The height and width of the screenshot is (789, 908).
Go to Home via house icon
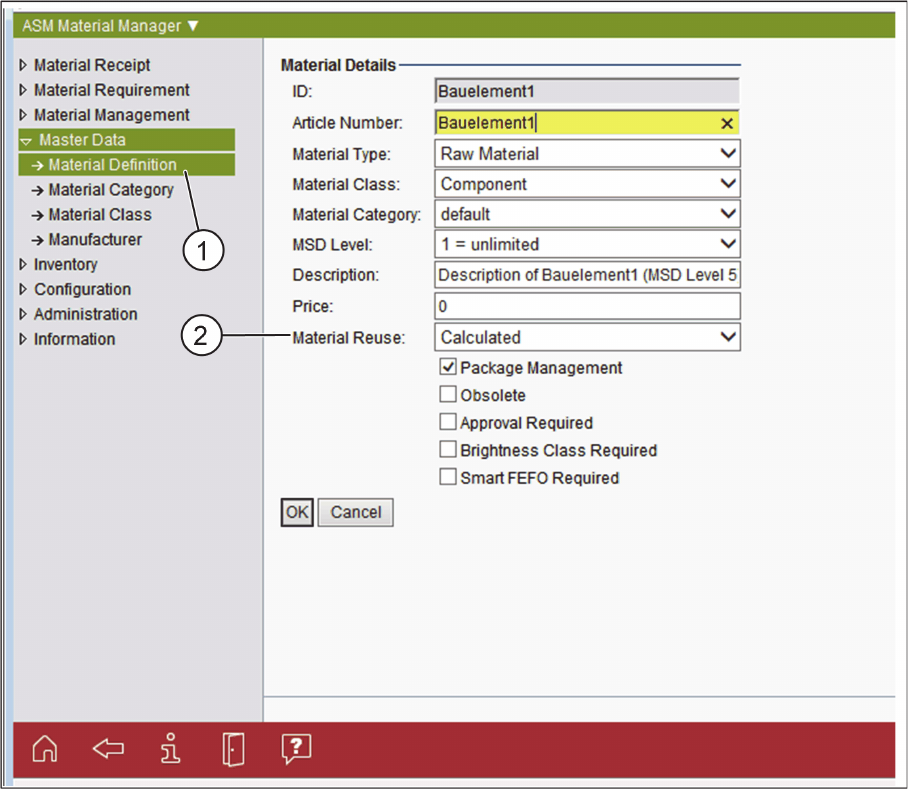(x=45, y=748)
